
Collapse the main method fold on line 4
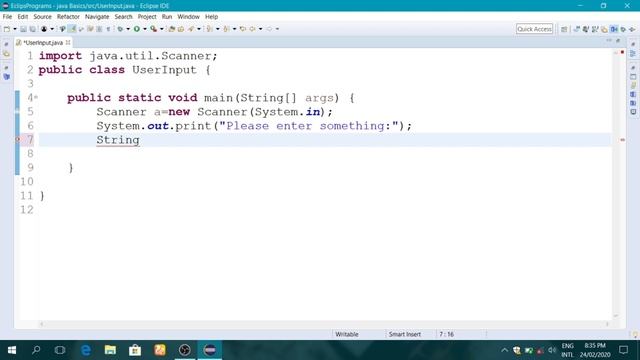[36, 97]
